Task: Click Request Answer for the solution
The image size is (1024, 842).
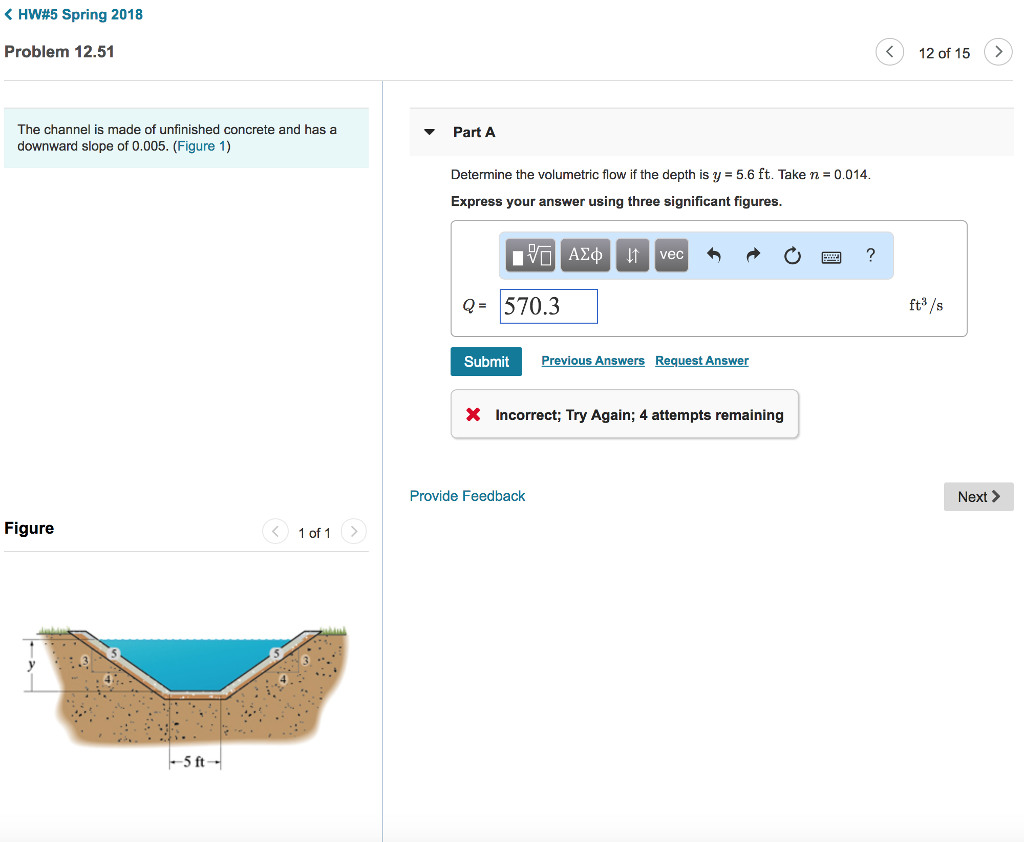Action: point(701,360)
